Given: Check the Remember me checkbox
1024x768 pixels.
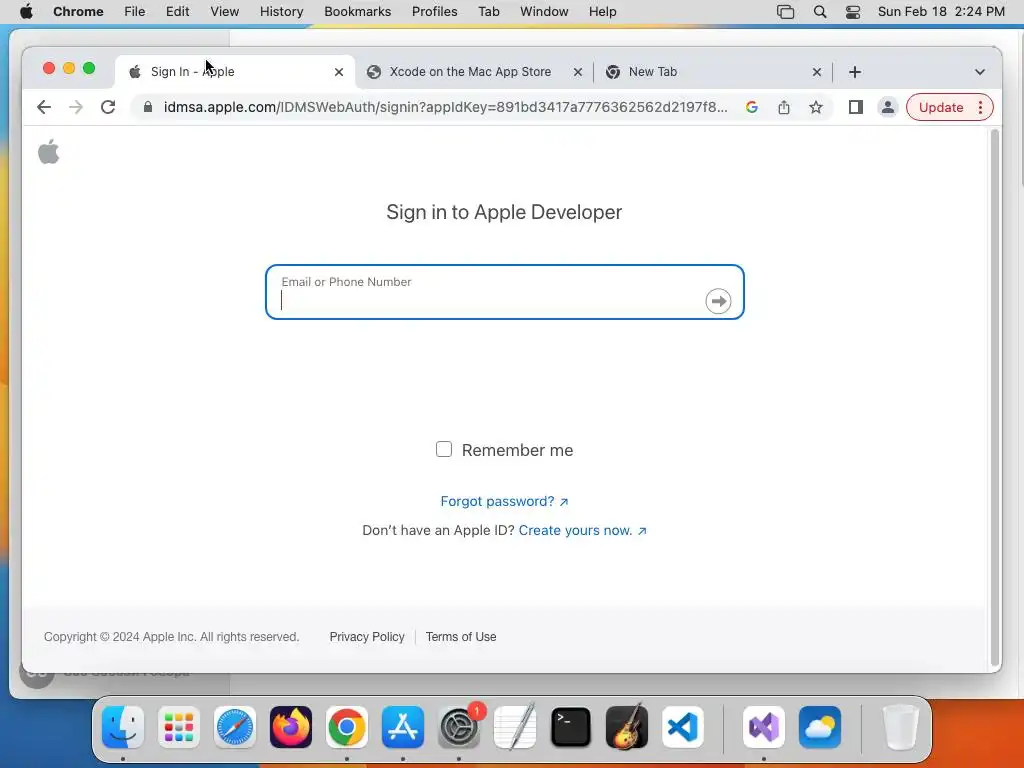Looking at the screenshot, I should point(443,449).
